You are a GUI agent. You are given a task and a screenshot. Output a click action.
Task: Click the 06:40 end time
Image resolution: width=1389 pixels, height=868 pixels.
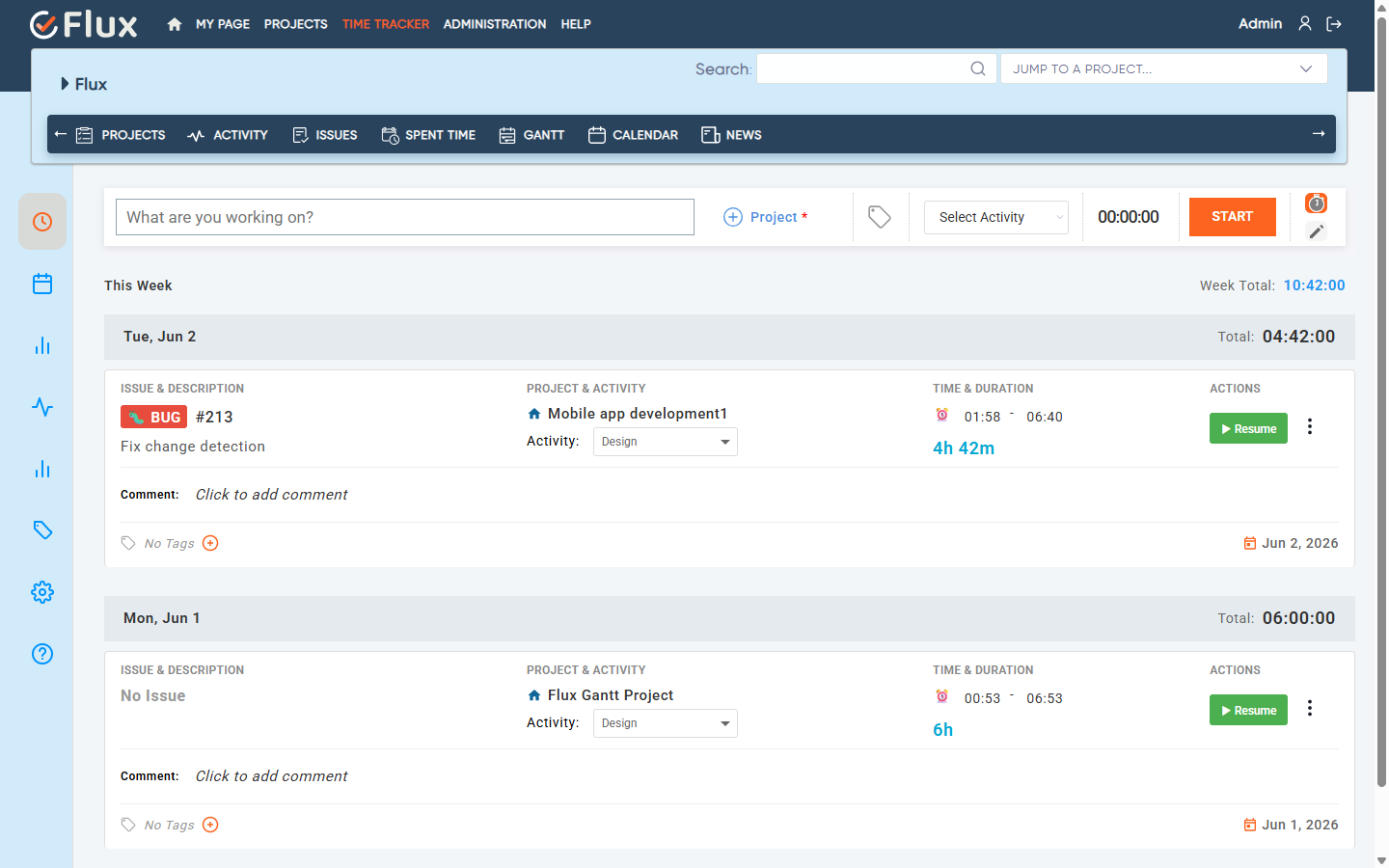point(1045,417)
